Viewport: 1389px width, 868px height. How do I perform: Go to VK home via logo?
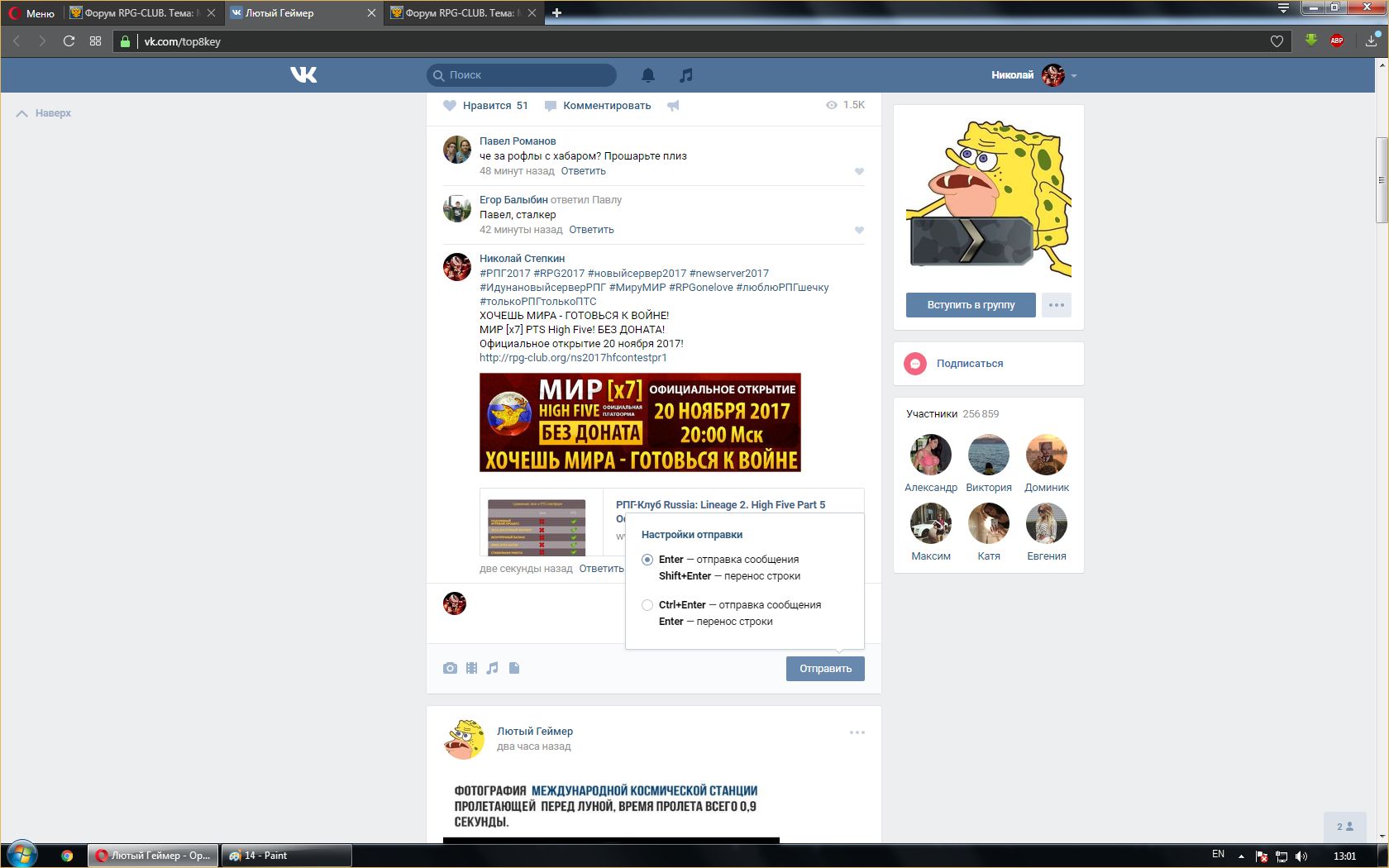(303, 75)
